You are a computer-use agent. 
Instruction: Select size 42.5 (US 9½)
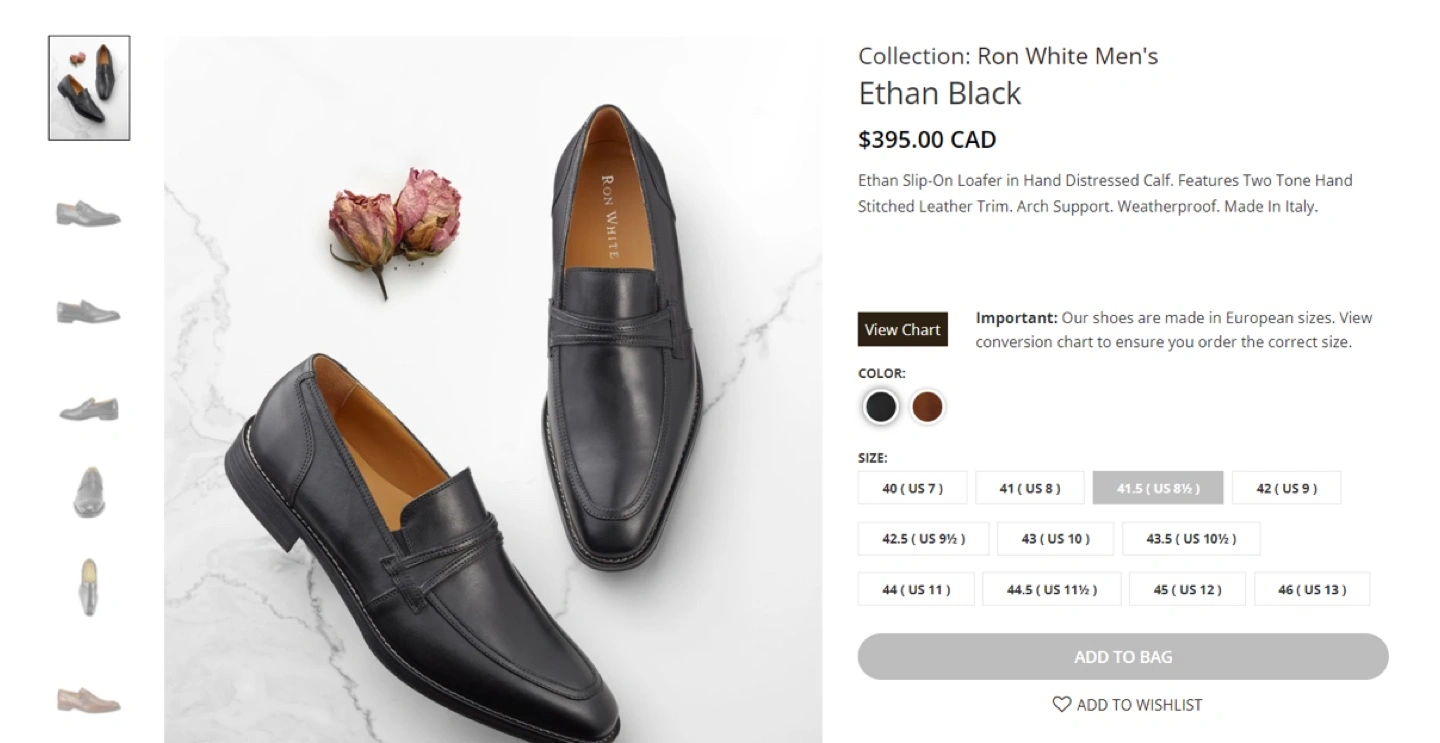coord(924,538)
